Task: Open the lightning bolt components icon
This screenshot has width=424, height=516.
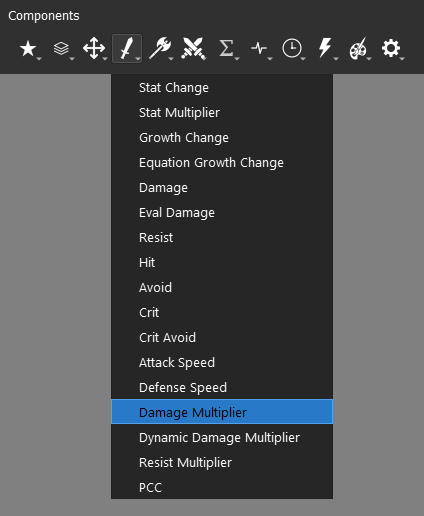Action: click(x=326, y=49)
